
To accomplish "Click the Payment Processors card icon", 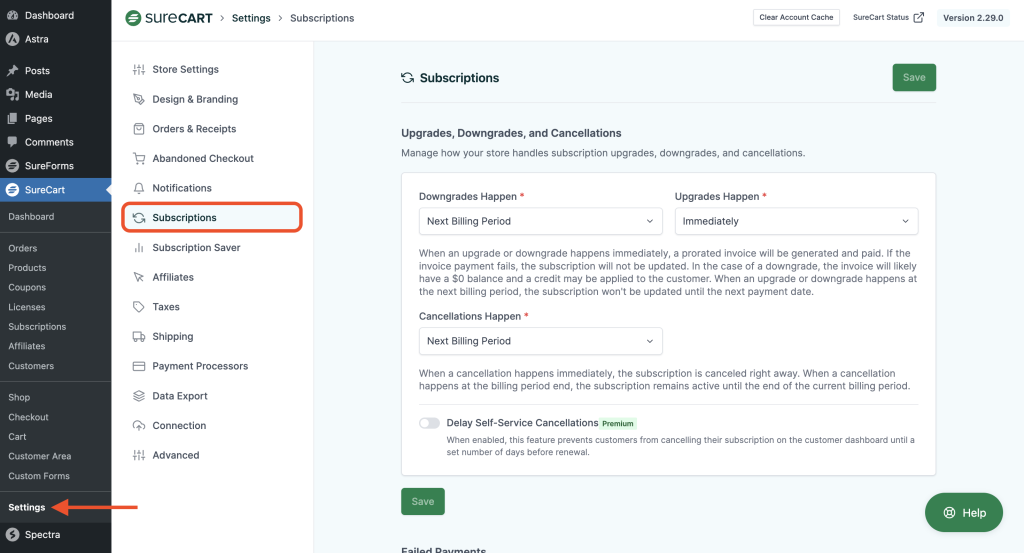I will pyautogui.click(x=139, y=366).
